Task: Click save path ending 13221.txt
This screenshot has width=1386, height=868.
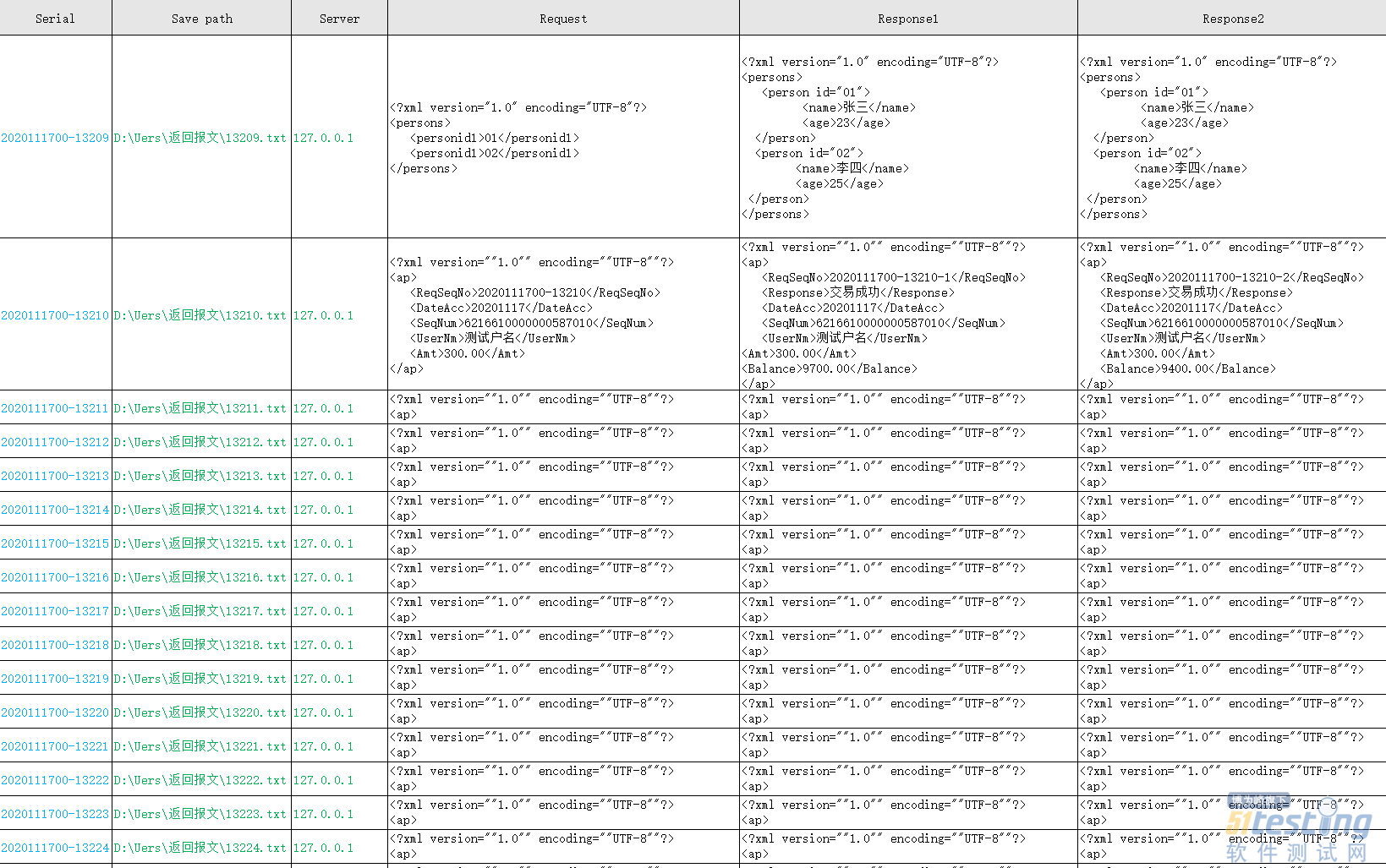Action: point(200,746)
